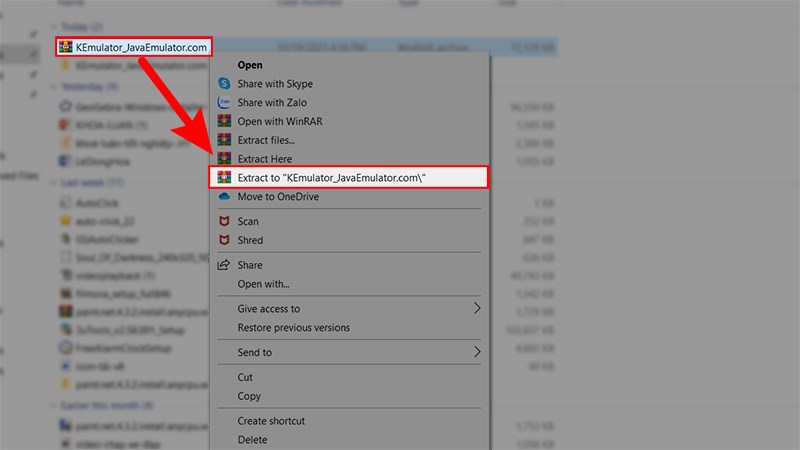800x450 pixels.
Task: Click WinRAR icon beside Extract files...
Action: coord(224,140)
